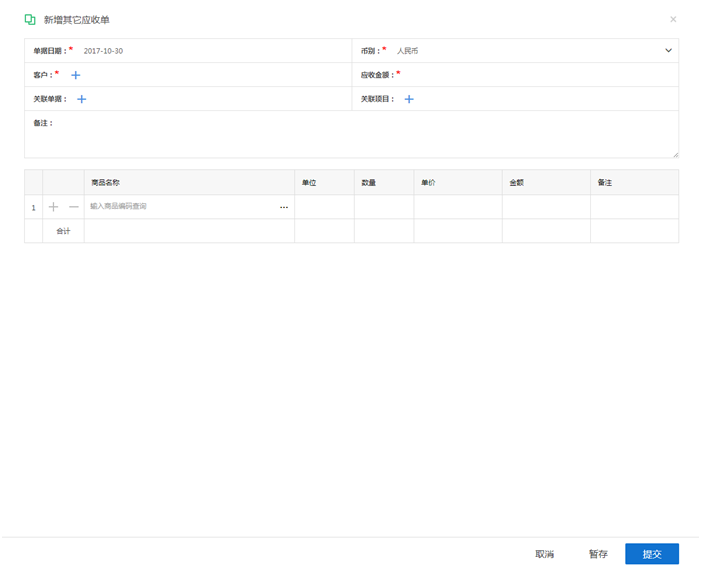Click the green document icon beside the title
This screenshot has height=574, width=701.
[x=30, y=20]
